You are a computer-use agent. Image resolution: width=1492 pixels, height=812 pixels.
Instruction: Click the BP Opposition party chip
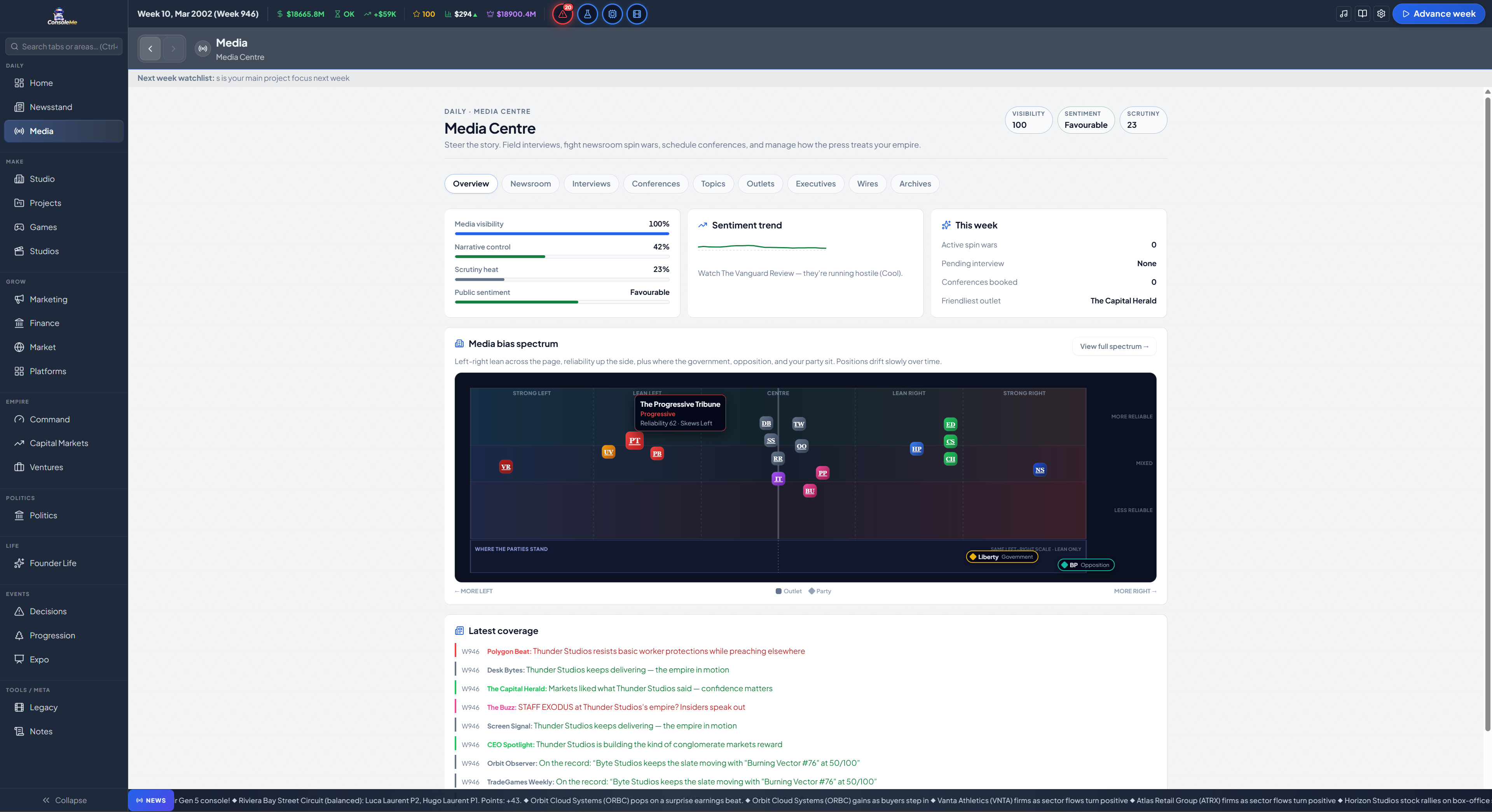[1086, 565]
